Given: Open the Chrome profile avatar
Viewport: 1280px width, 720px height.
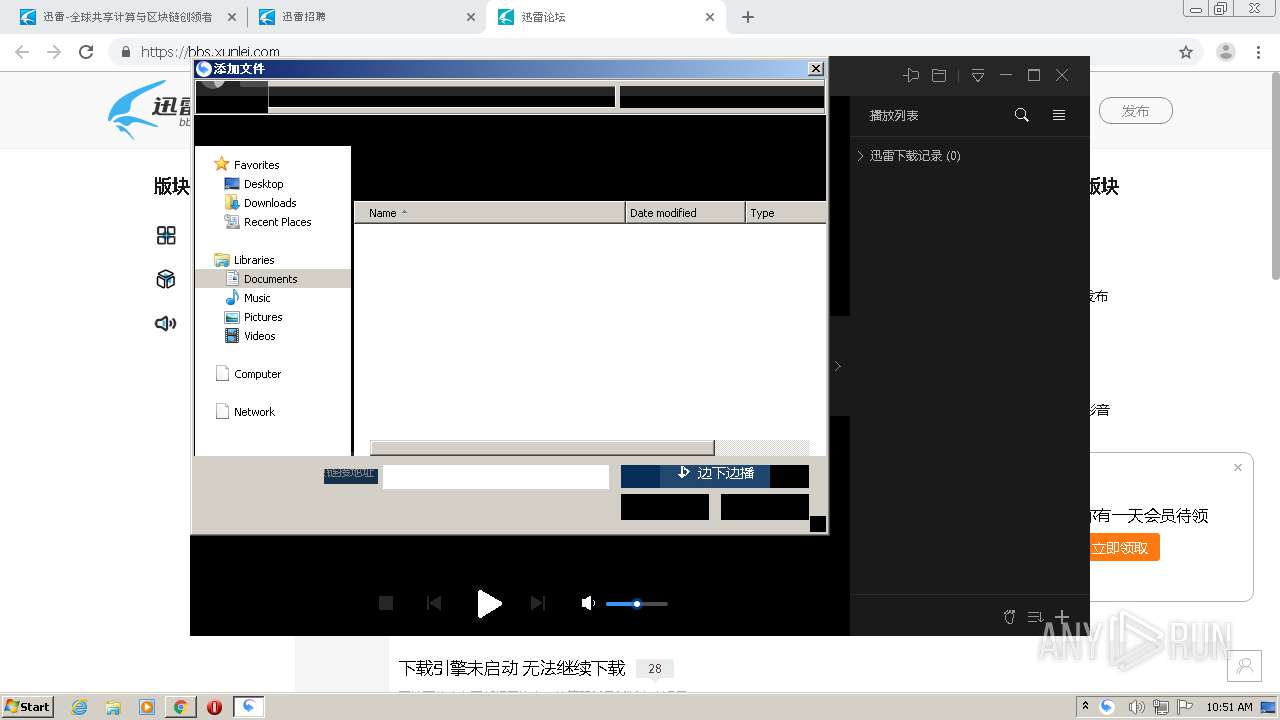Looking at the screenshot, I should [x=1226, y=52].
